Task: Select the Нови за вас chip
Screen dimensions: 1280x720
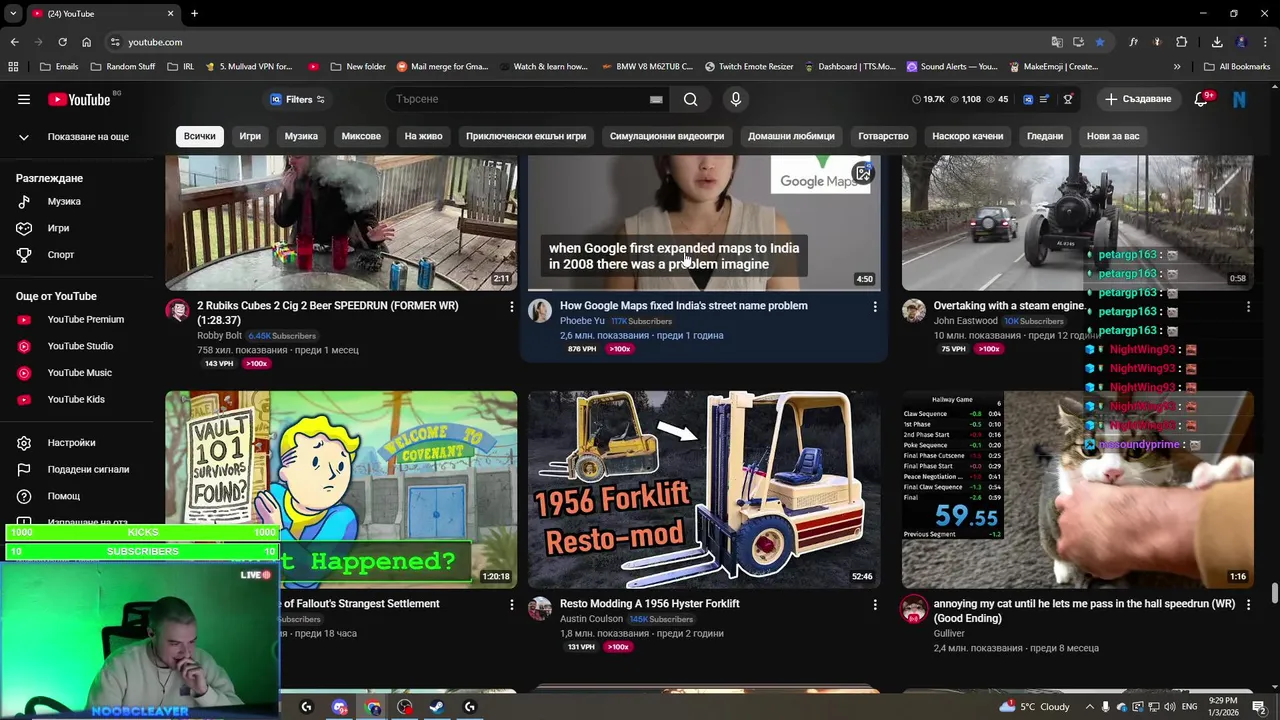Action: point(1113,136)
